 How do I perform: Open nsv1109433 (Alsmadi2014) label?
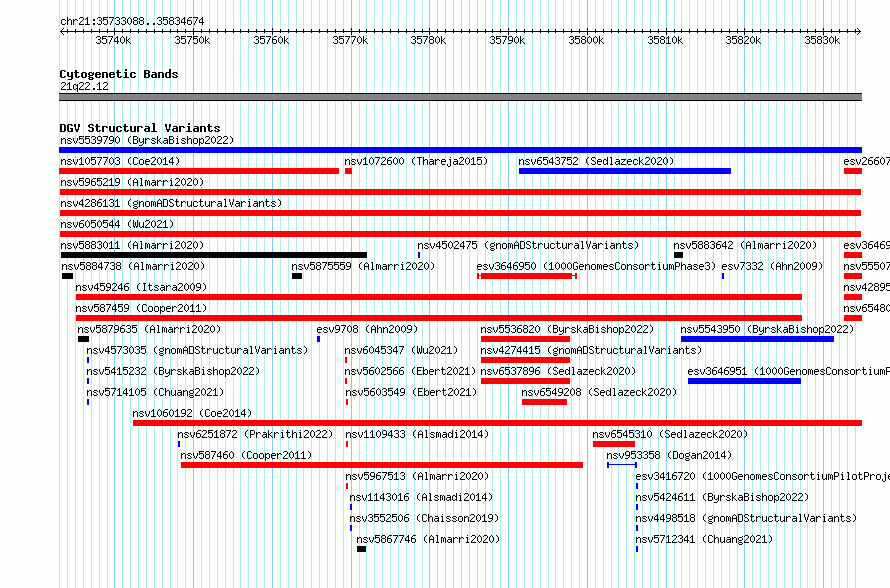tap(417, 434)
